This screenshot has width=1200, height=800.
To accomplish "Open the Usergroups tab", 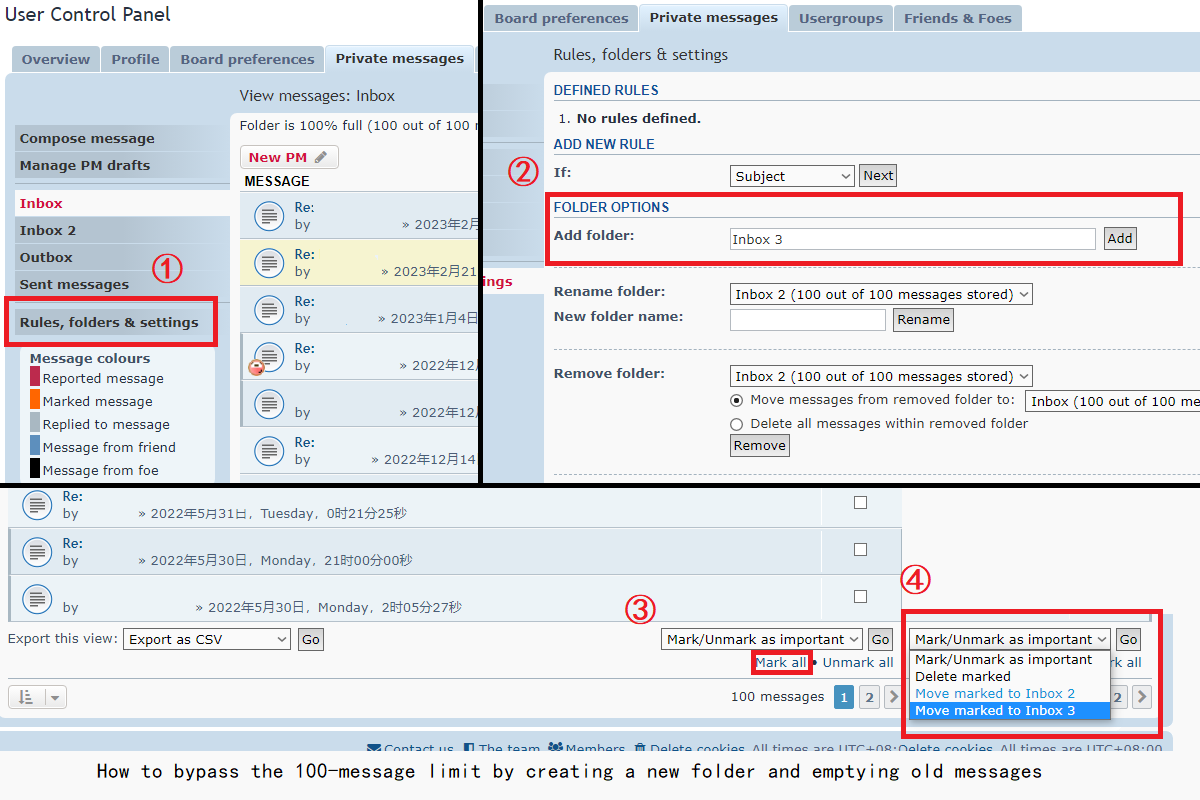I will coord(840,18).
